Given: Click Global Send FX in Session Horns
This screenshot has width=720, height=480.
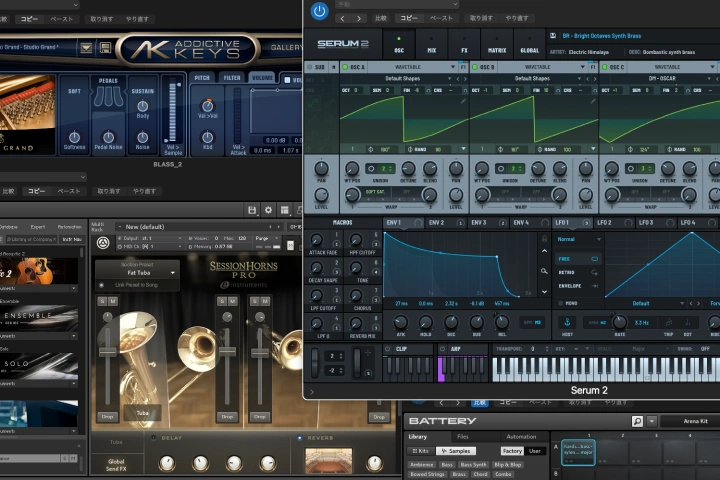Looking at the screenshot, I should tap(116, 465).
